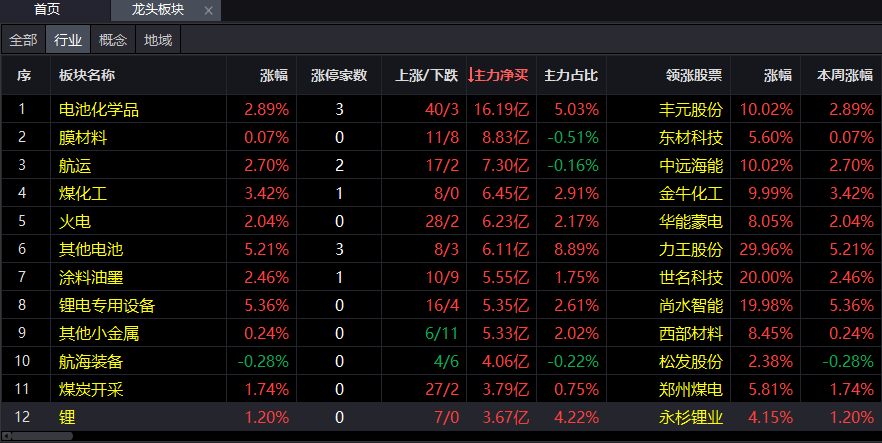Show 全部 sector filter
Screen dimensions: 882x443
[x=23, y=40]
